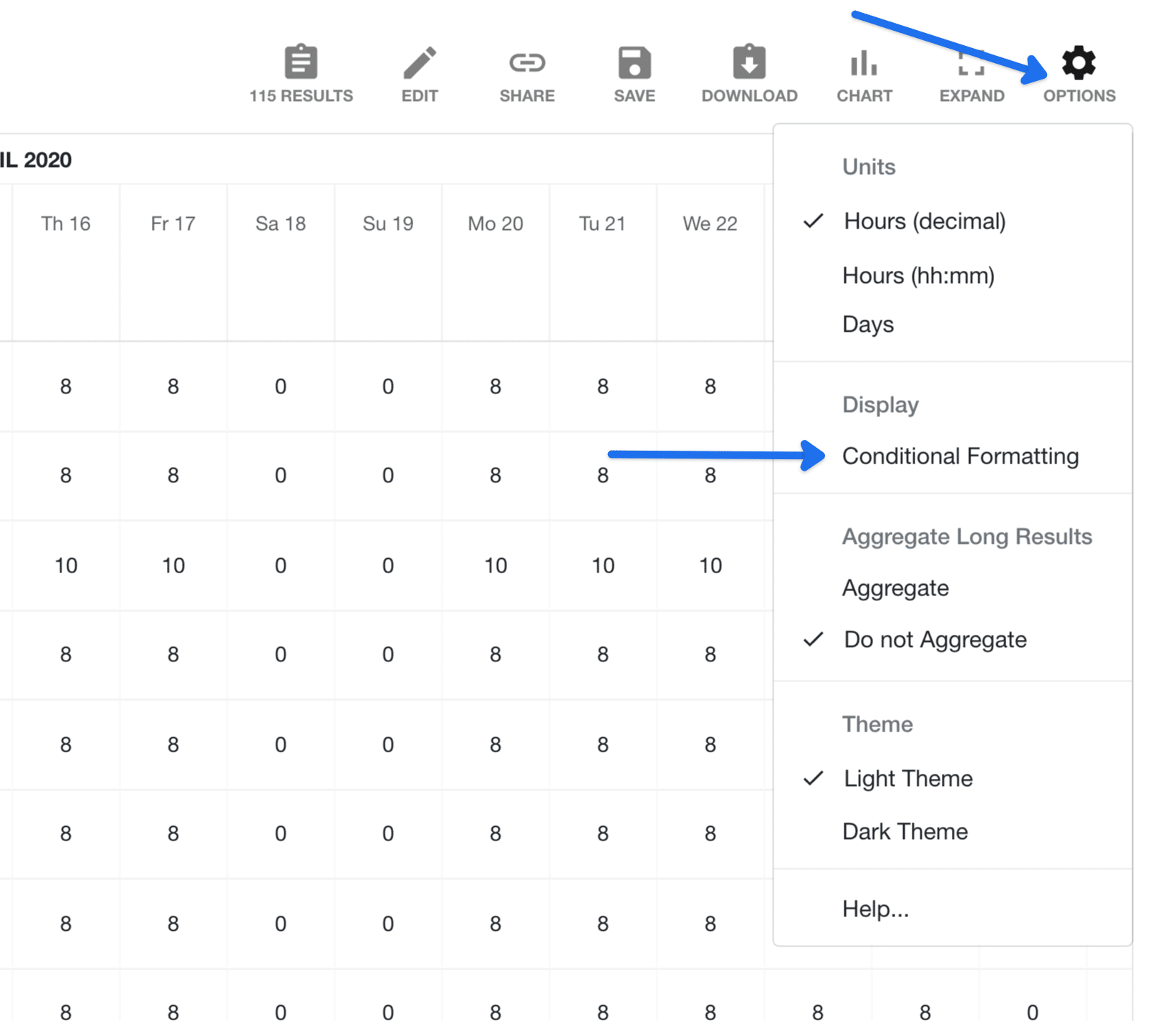The width and height of the screenshot is (1176, 1021).
Task: Choose Do not Aggregate option
Action: (935, 639)
